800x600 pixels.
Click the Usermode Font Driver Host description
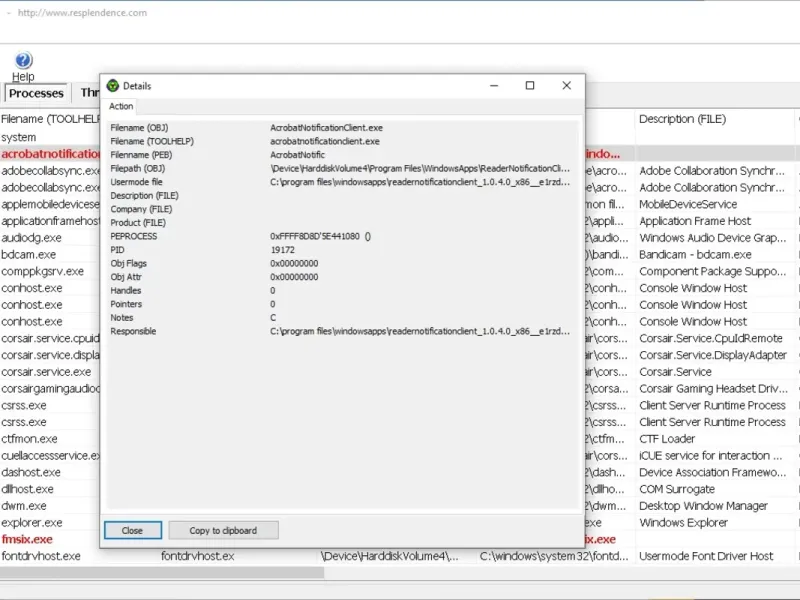pyautogui.click(x=706, y=556)
